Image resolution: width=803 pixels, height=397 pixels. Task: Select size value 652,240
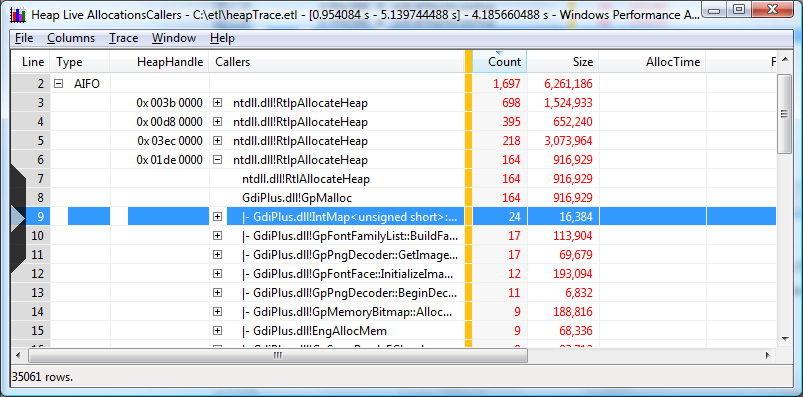[573, 122]
